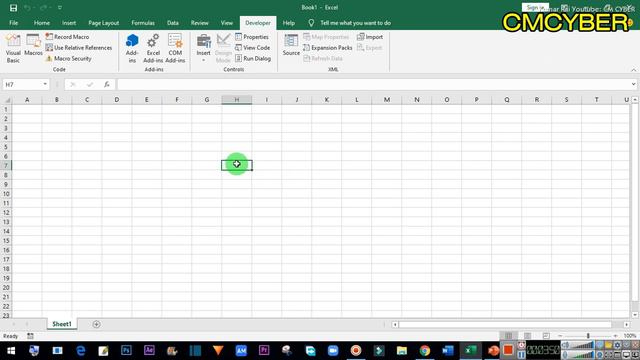Viewport: 640px width, 360px height.
Task: Switch to Page Break Preview
Action: pos(546,336)
